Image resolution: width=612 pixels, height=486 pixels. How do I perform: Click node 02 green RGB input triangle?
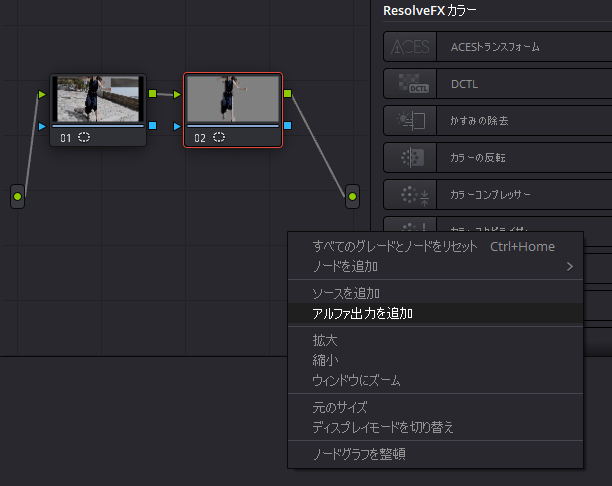[177, 94]
